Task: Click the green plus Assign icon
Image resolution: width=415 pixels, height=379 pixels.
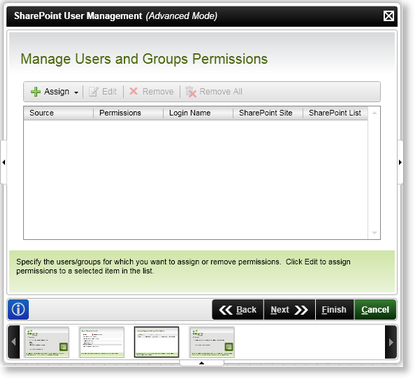Action: [x=36, y=92]
